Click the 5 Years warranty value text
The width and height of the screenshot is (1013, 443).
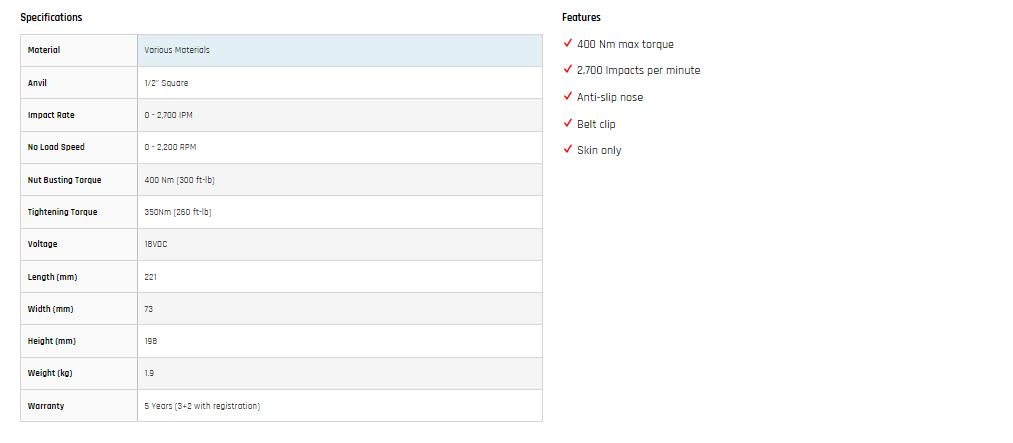point(202,406)
